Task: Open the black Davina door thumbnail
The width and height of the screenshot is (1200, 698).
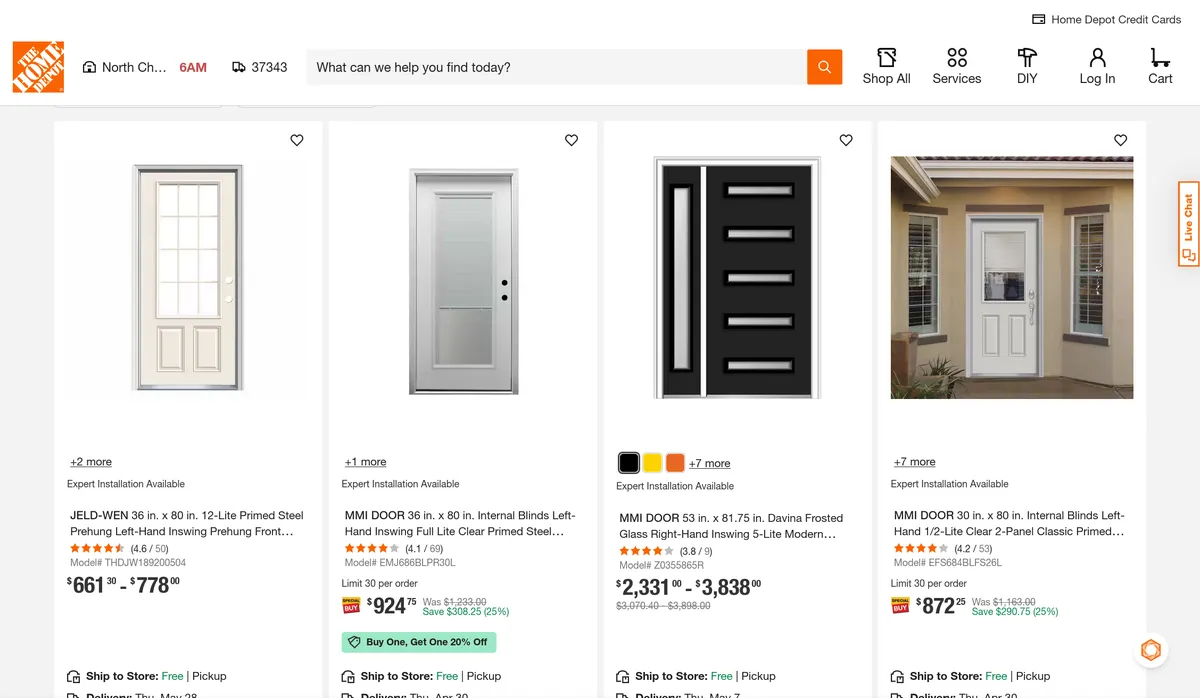Action: coord(737,277)
